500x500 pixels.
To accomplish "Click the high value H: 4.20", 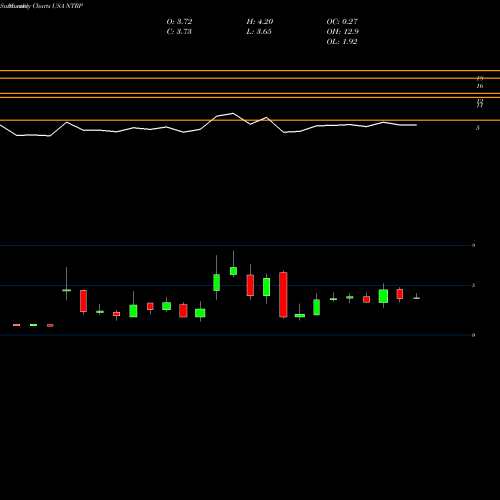I will (x=260, y=21).
